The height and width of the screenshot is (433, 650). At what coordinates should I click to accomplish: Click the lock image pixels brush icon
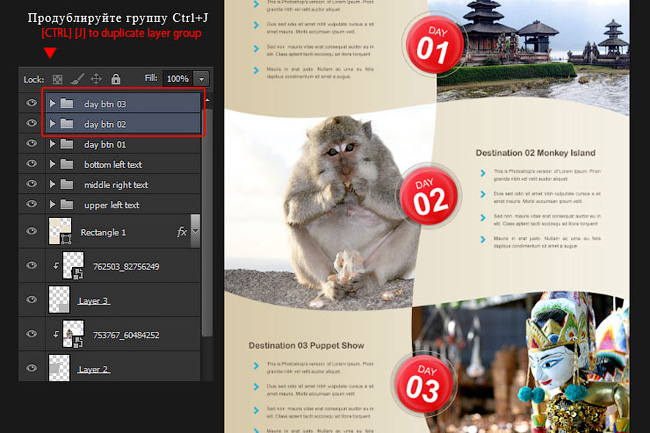[x=77, y=78]
